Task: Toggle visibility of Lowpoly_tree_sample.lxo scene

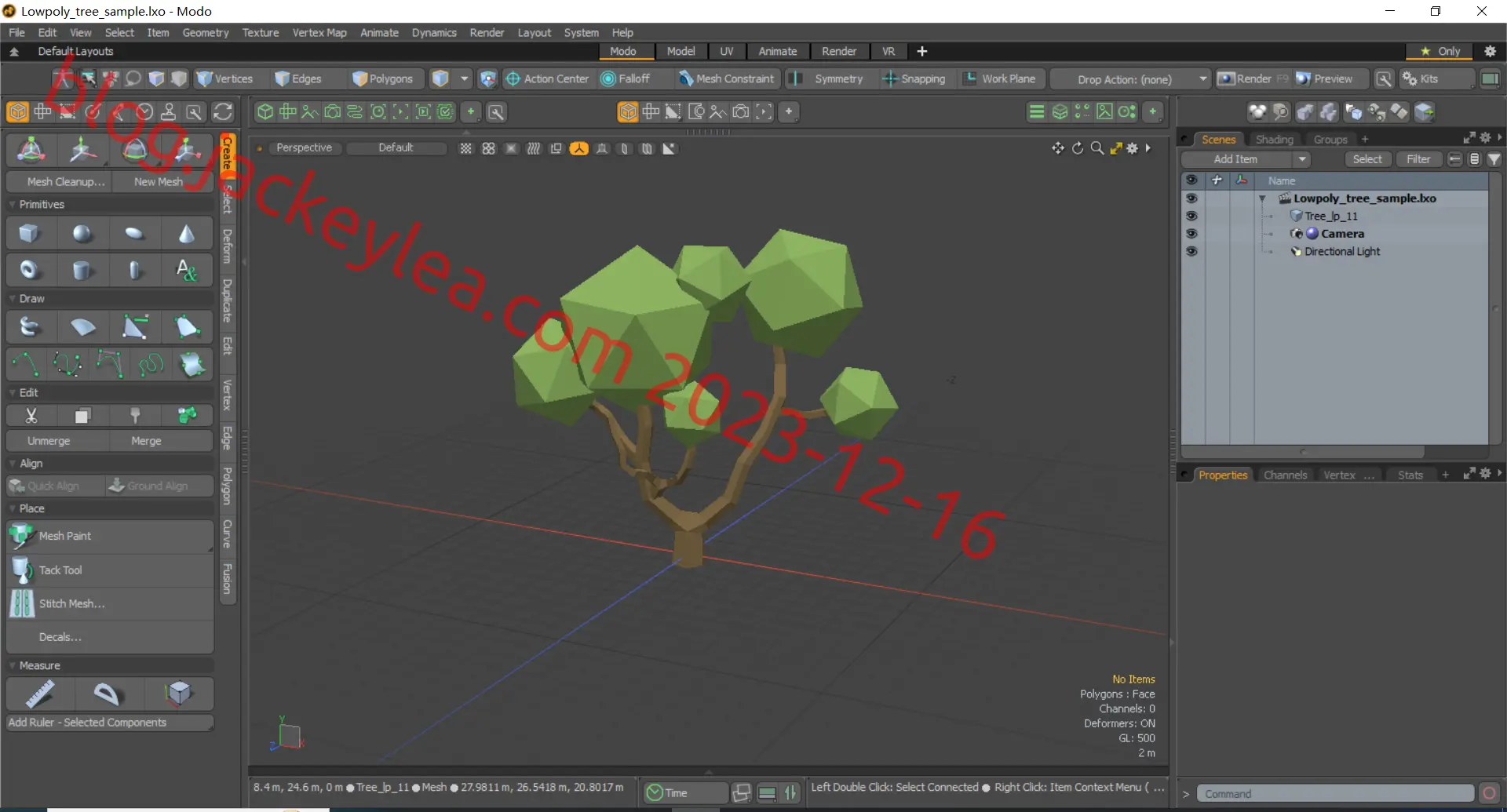Action: pyautogui.click(x=1191, y=198)
